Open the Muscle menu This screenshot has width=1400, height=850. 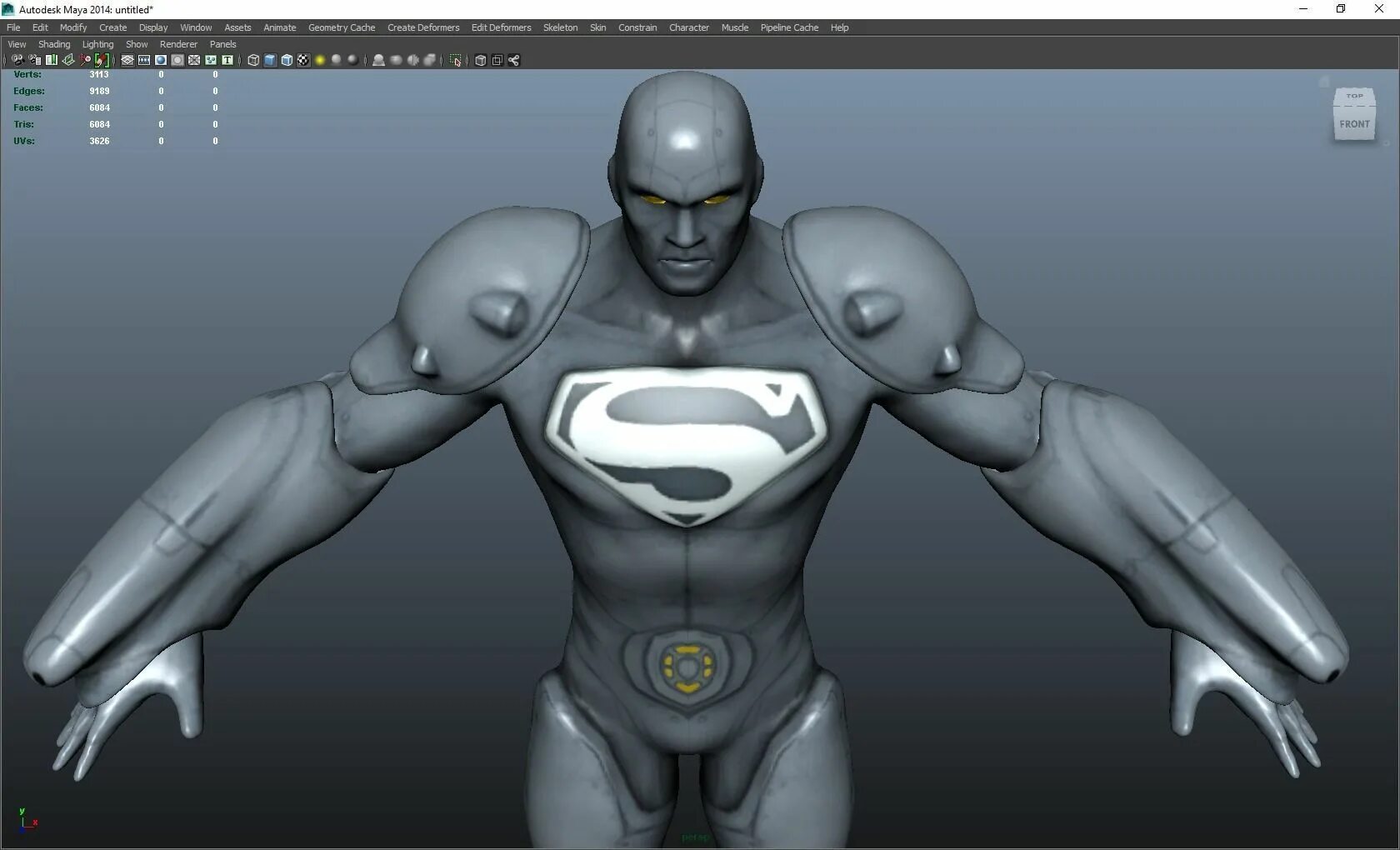(735, 27)
